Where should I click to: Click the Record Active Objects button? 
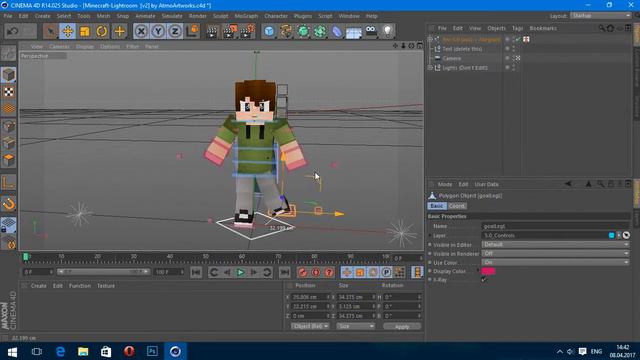302,272
